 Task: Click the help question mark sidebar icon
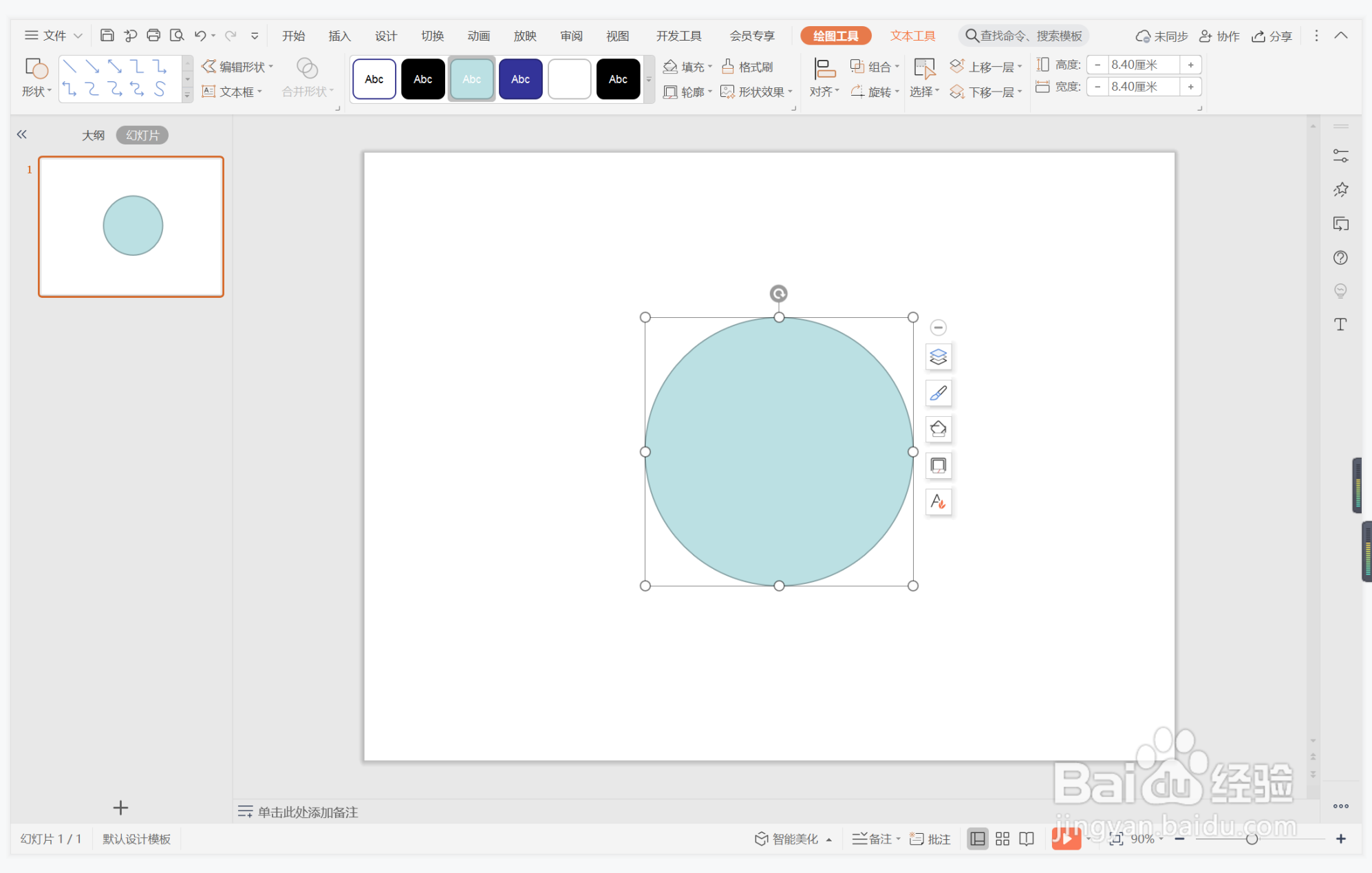coord(1340,257)
